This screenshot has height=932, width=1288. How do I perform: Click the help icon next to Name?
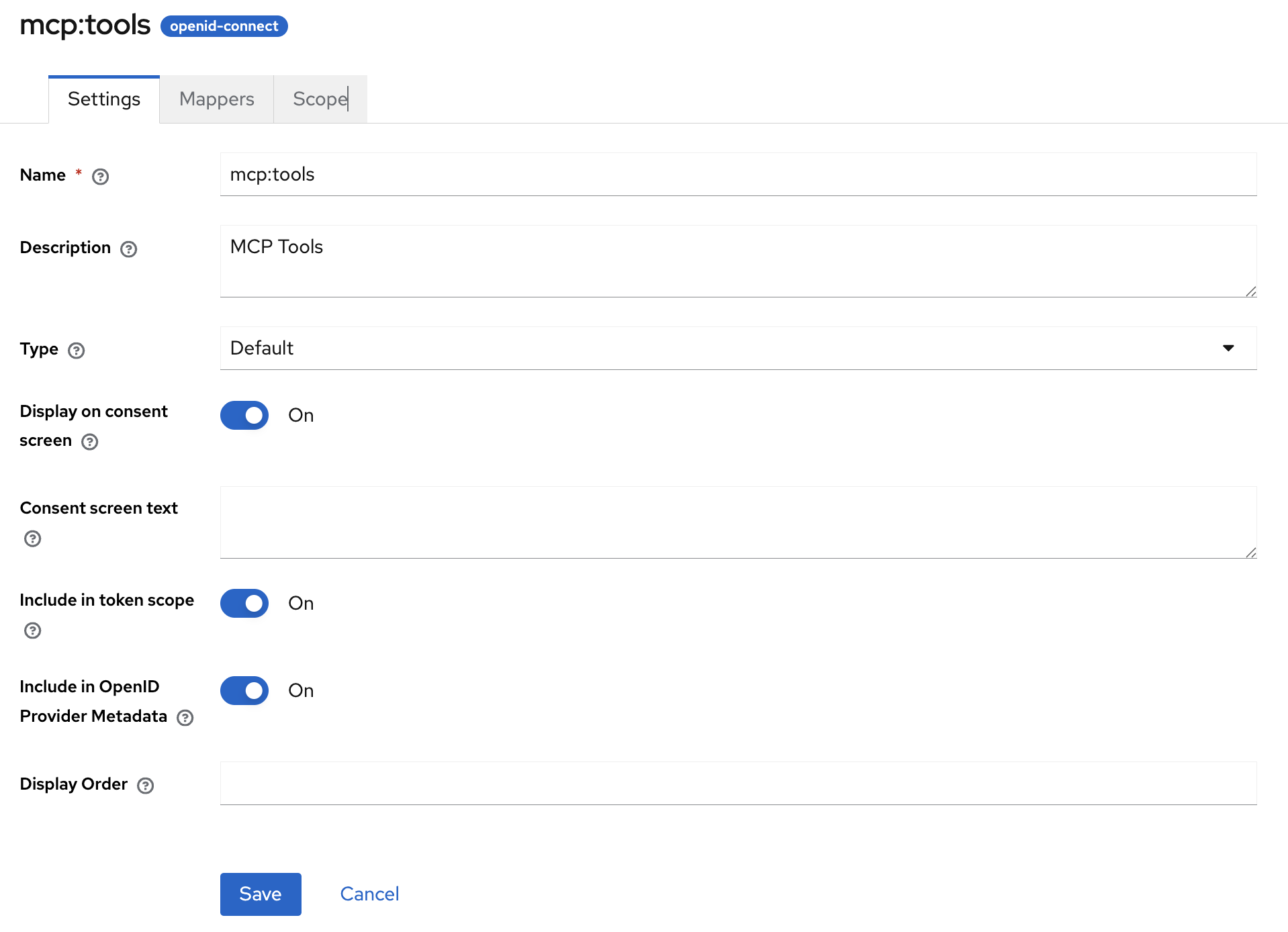[x=100, y=177]
